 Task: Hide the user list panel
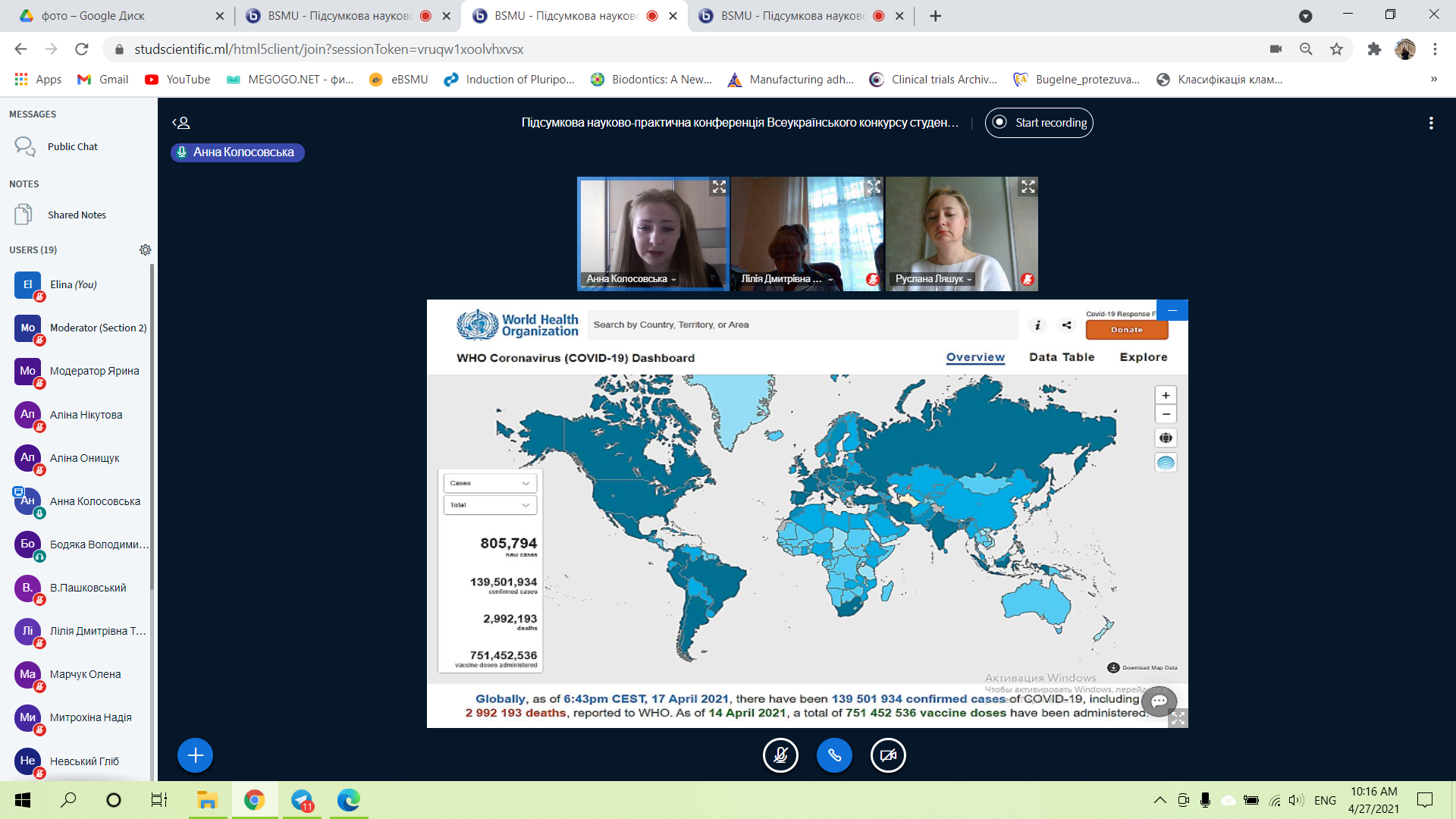pyautogui.click(x=180, y=123)
